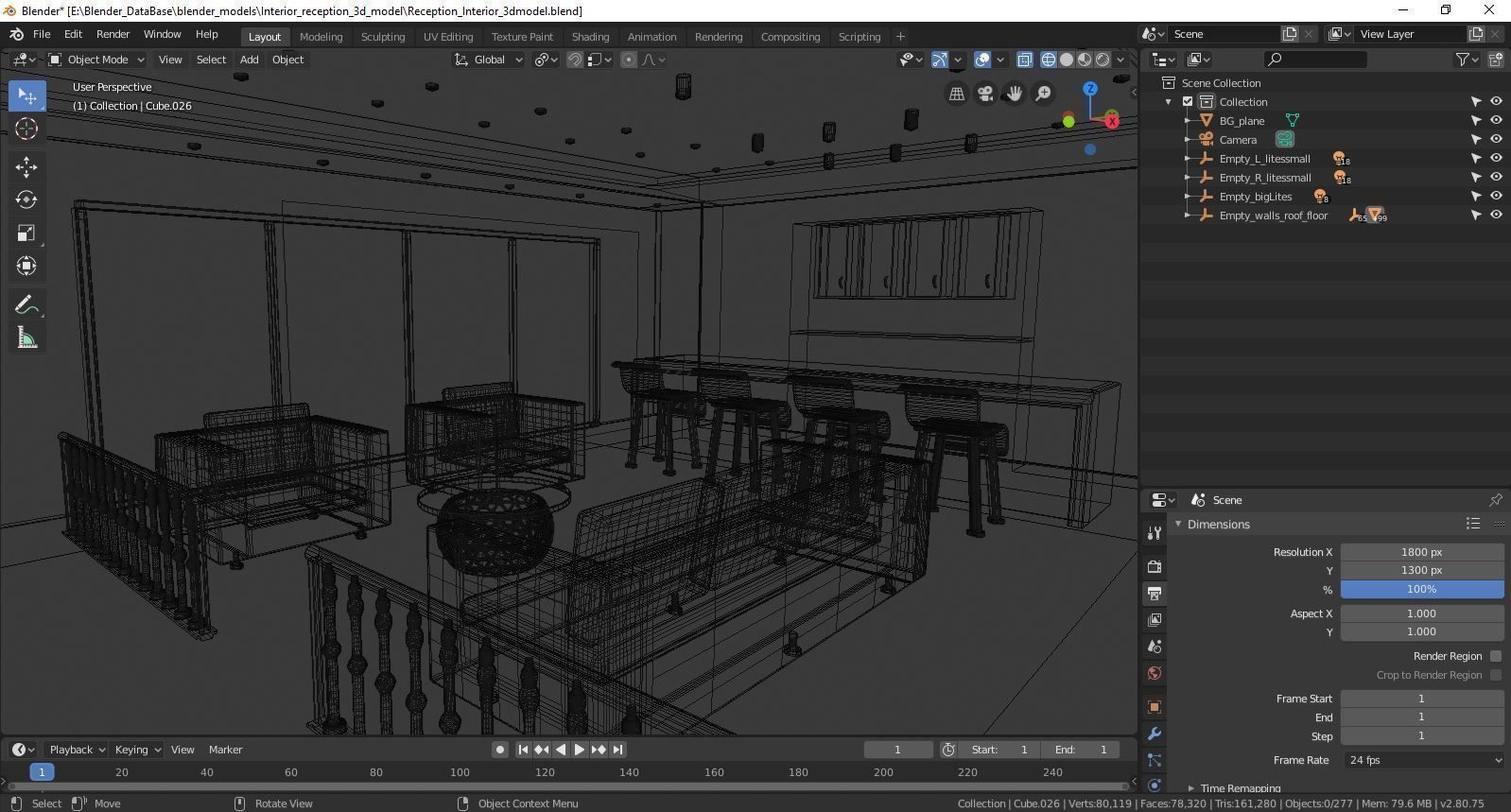Open World properties tab
Image resolution: width=1511 pixels, height=812 pixels.
click(x=1155, y=673)
